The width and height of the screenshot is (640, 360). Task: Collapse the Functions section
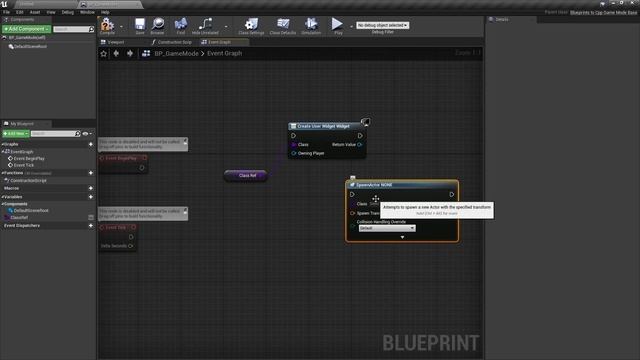[x=2, y=173]
